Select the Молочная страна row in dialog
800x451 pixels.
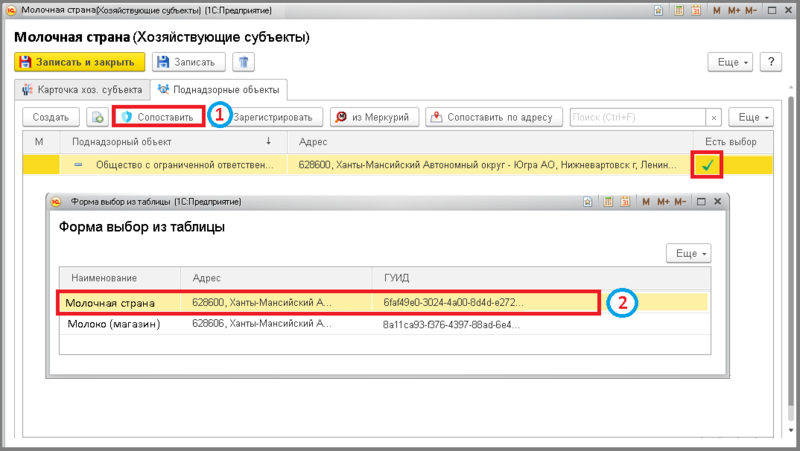coord(383,303)
